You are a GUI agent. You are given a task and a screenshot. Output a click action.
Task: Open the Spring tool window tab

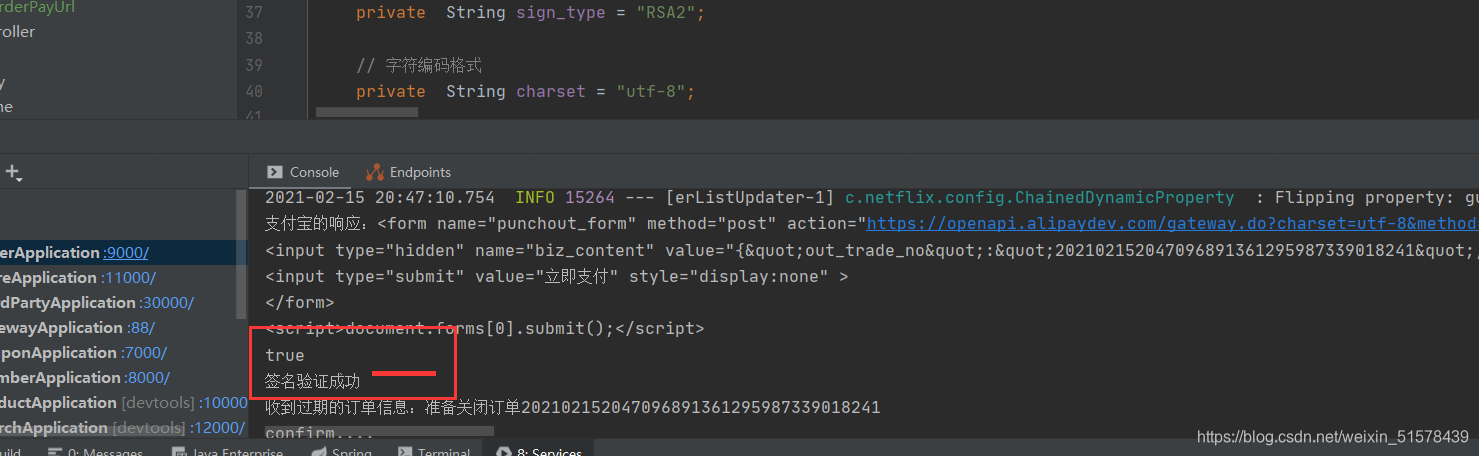pyautogui.click(x=341, y=451)
